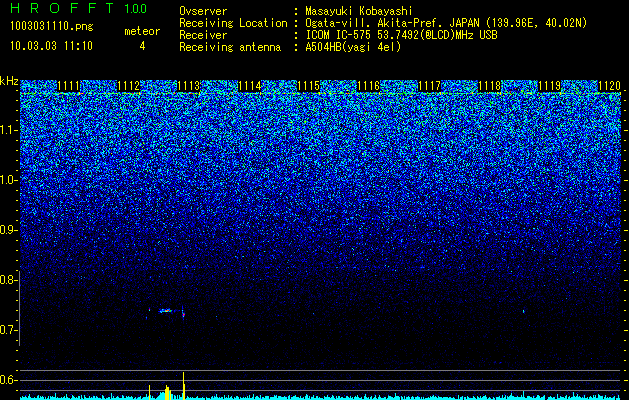Click the 1117 time marker
629x400 pixels.
coord(429,85)
